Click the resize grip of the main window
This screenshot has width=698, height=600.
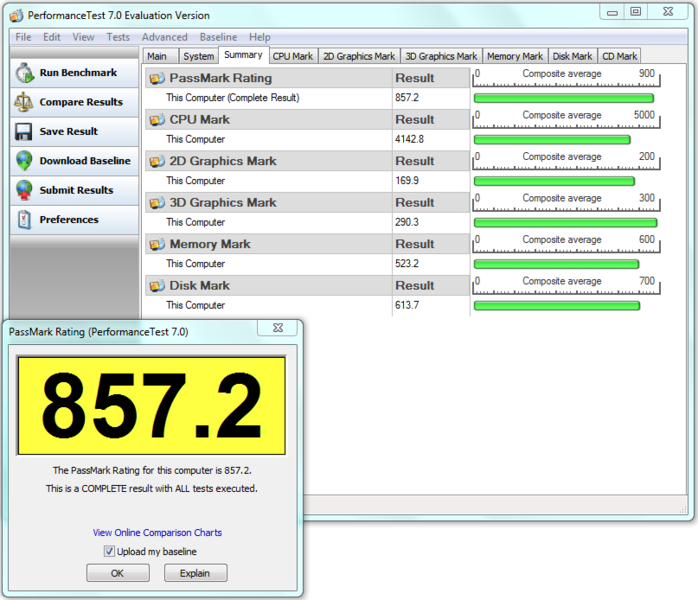pyautogui.click(x=683, y=510)
